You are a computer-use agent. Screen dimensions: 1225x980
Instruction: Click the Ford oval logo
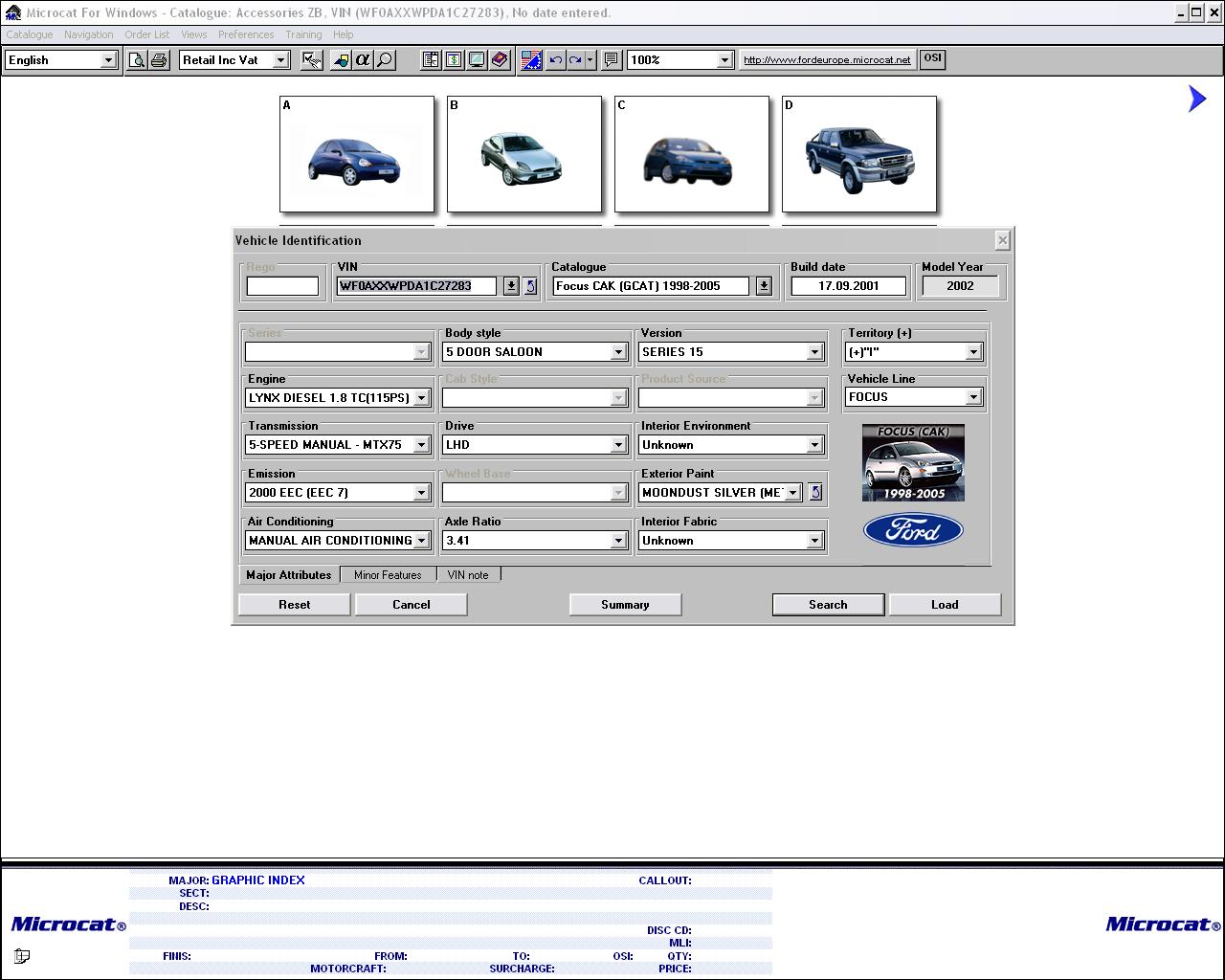coord(913,530)
